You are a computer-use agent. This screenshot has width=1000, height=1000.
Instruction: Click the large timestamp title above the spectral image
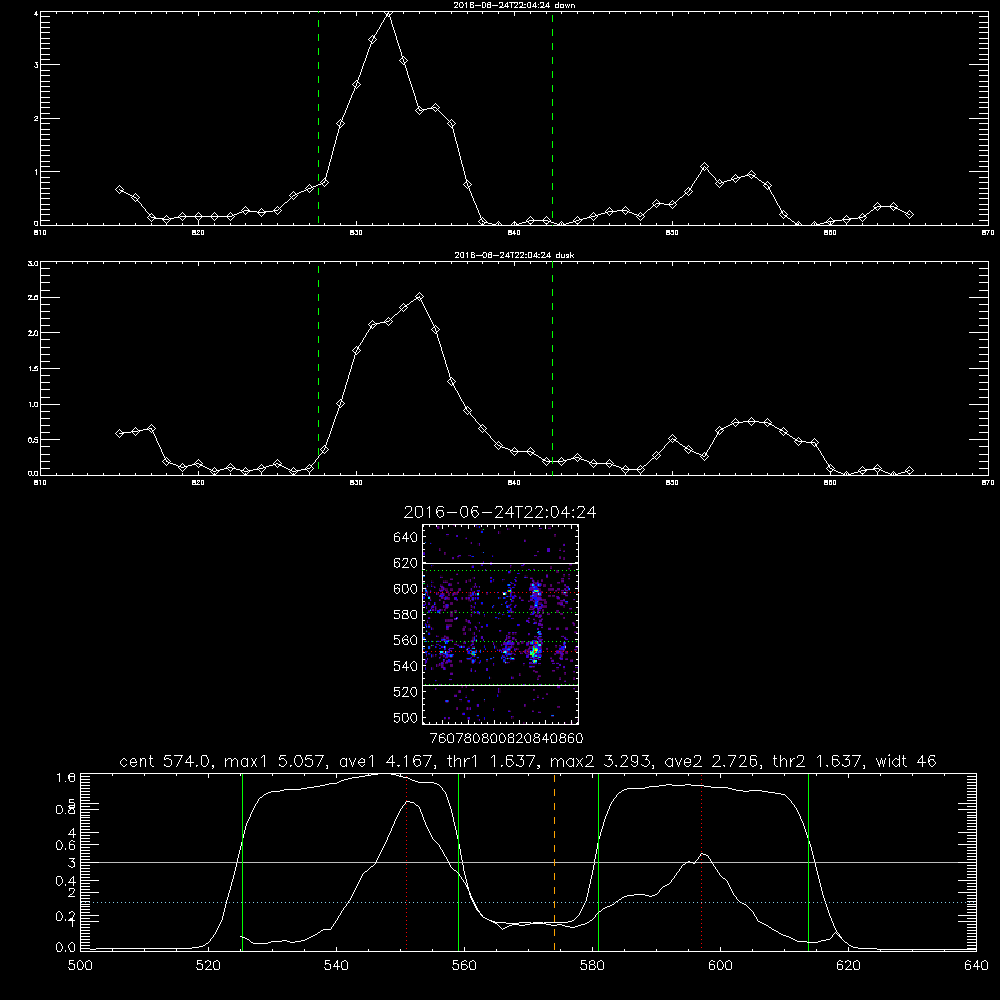(500, 512)
